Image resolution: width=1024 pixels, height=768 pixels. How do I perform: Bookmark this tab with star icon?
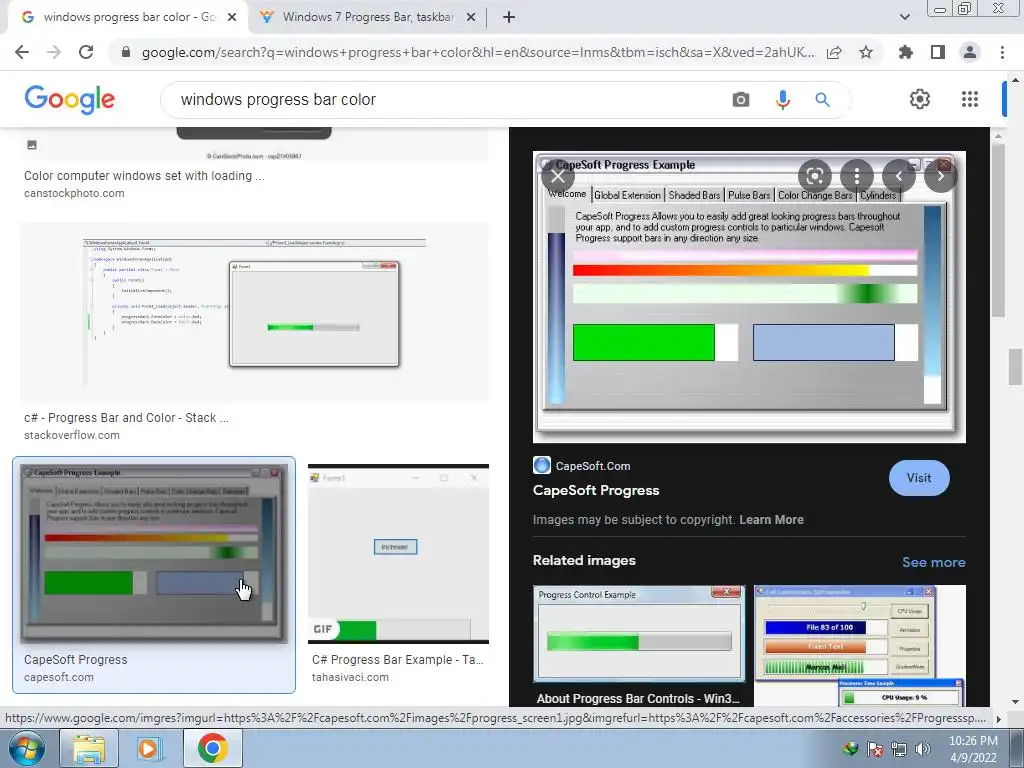click(866, 52)
